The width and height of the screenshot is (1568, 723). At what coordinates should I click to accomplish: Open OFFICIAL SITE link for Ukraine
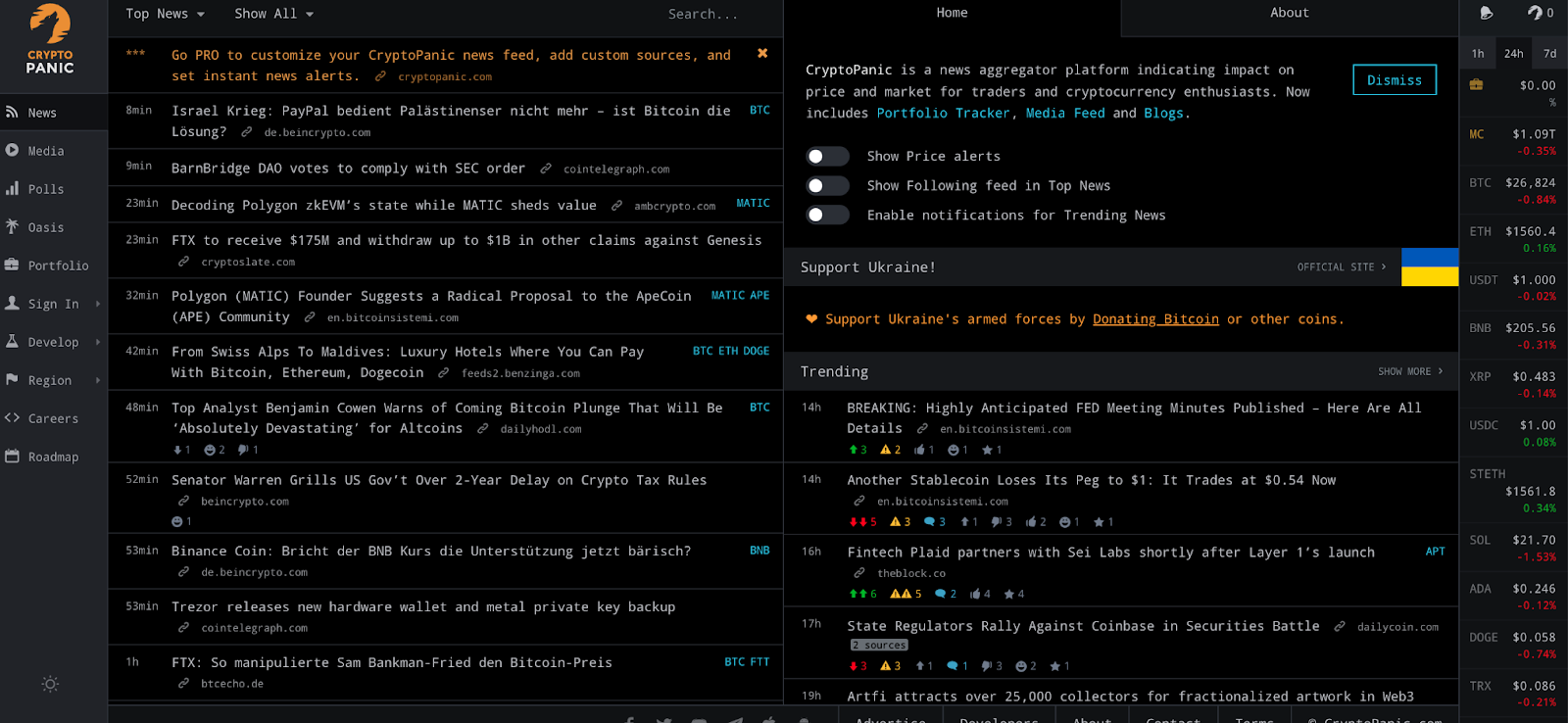(x=1342, y=266)
